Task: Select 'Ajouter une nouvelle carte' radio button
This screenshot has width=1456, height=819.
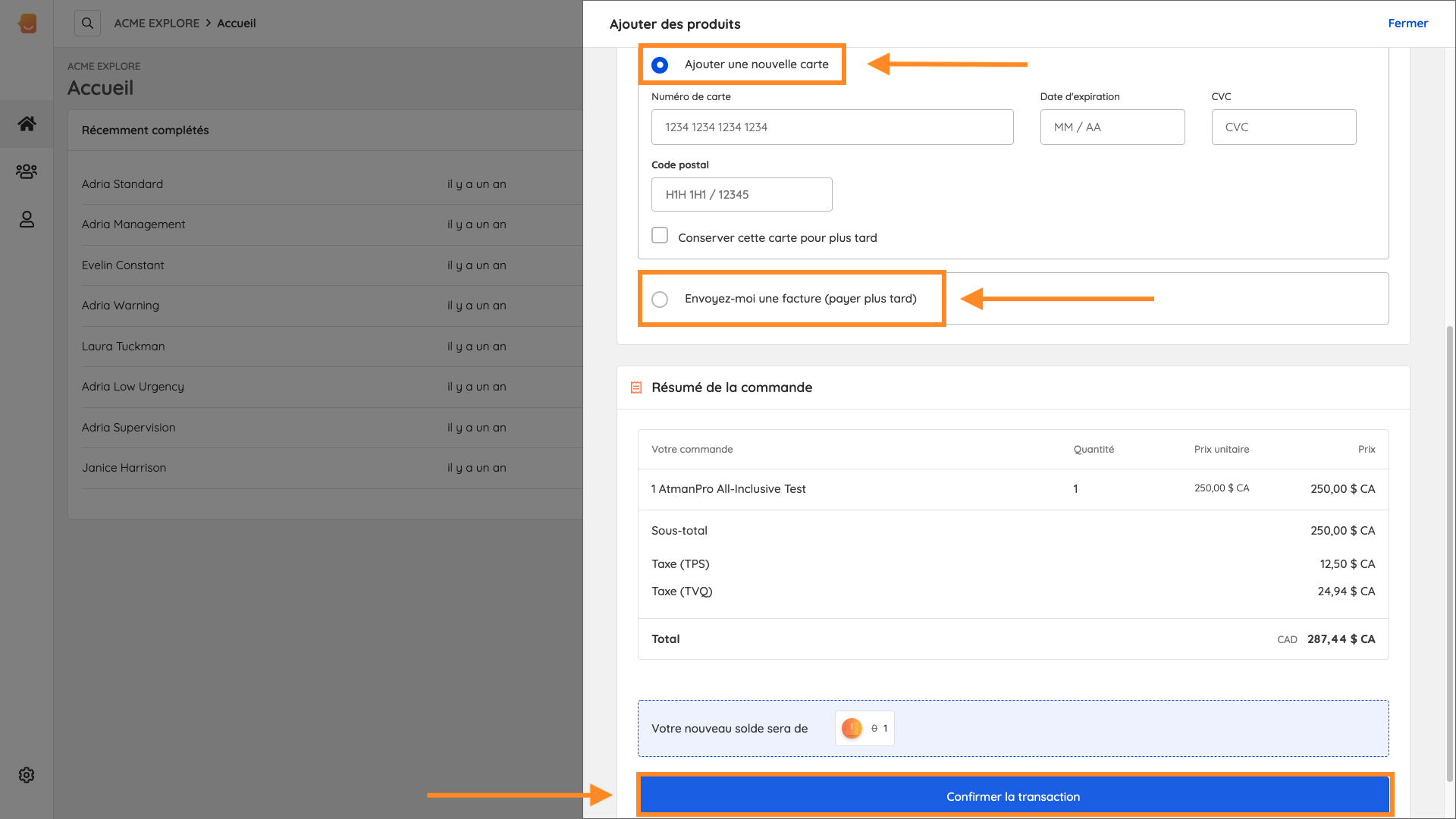Action: tap(660, 65)
